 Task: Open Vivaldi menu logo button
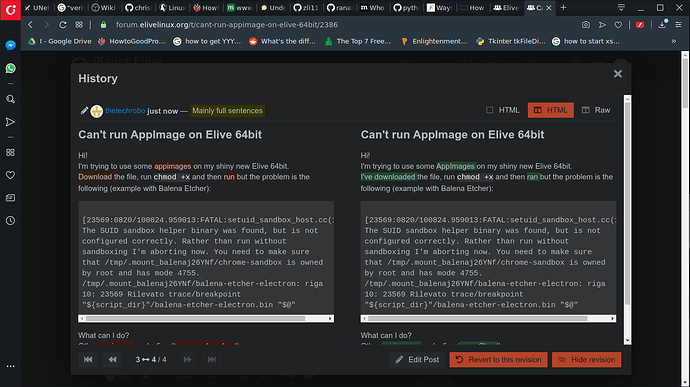[10, 9]
